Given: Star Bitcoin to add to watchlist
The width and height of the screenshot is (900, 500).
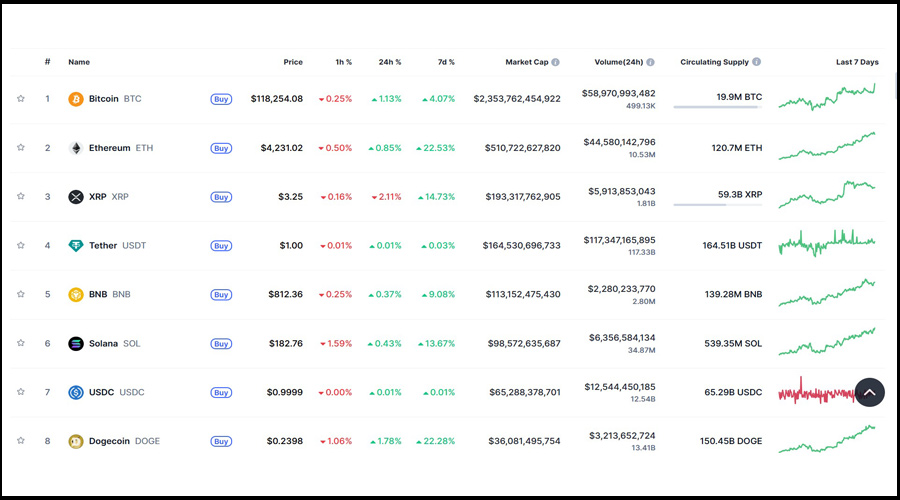Looking at the screenshot, I should (20, 99).
